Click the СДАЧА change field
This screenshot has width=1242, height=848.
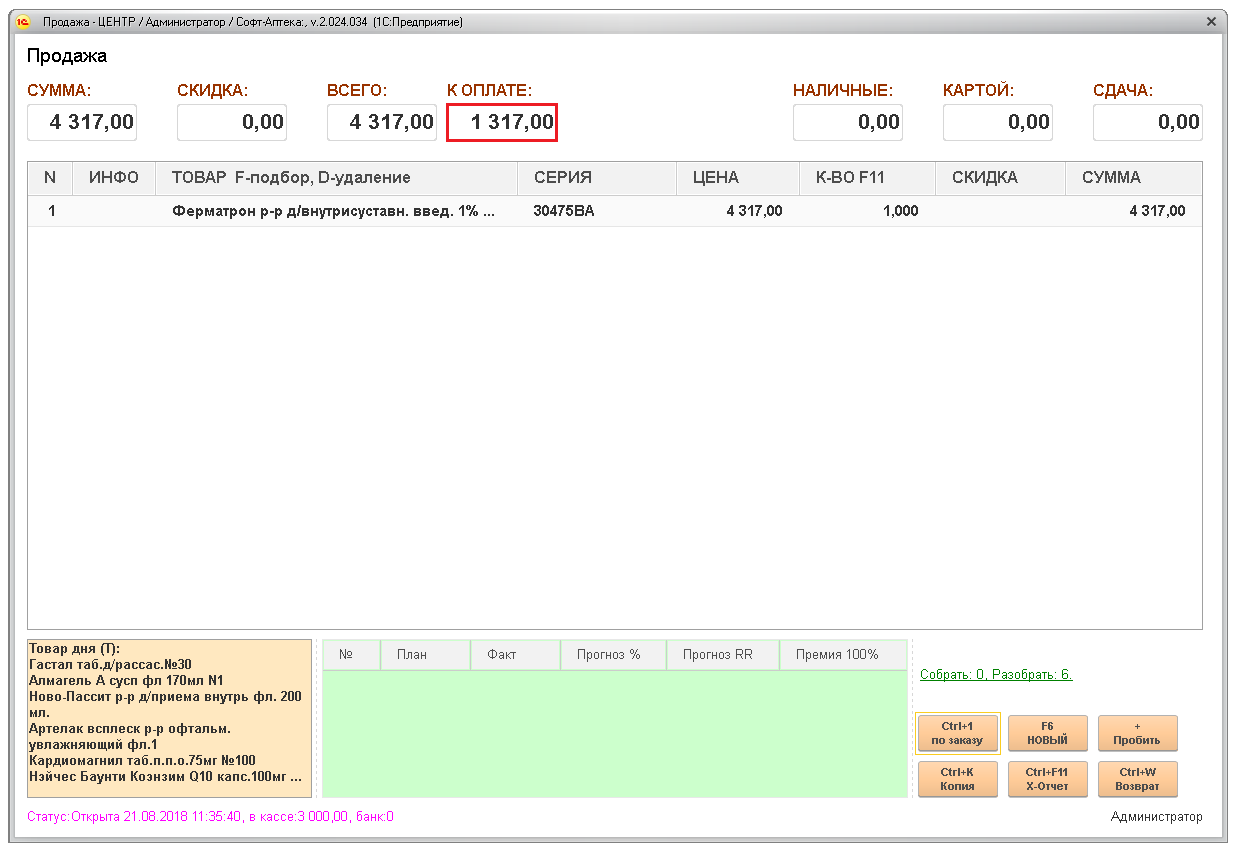tap(1148, 123)
